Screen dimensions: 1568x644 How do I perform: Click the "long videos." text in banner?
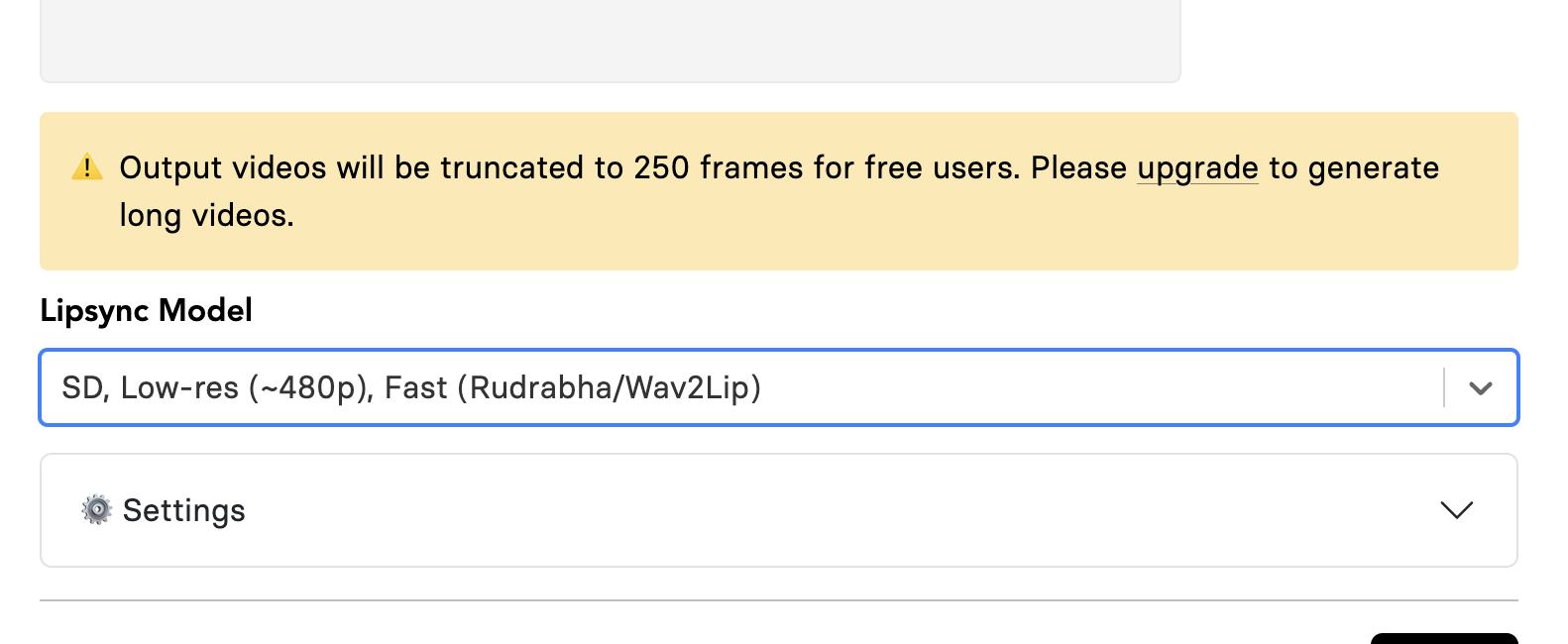[x=206, y=216]
